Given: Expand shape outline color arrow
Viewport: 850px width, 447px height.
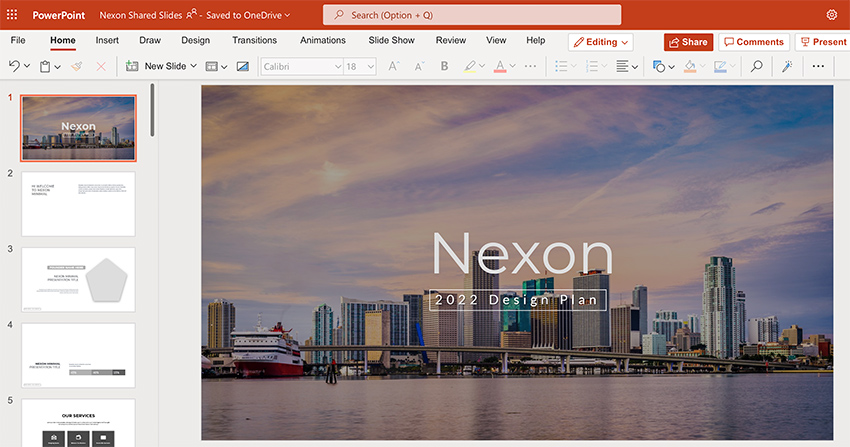Looking at the screenshot, I should 733,66.
